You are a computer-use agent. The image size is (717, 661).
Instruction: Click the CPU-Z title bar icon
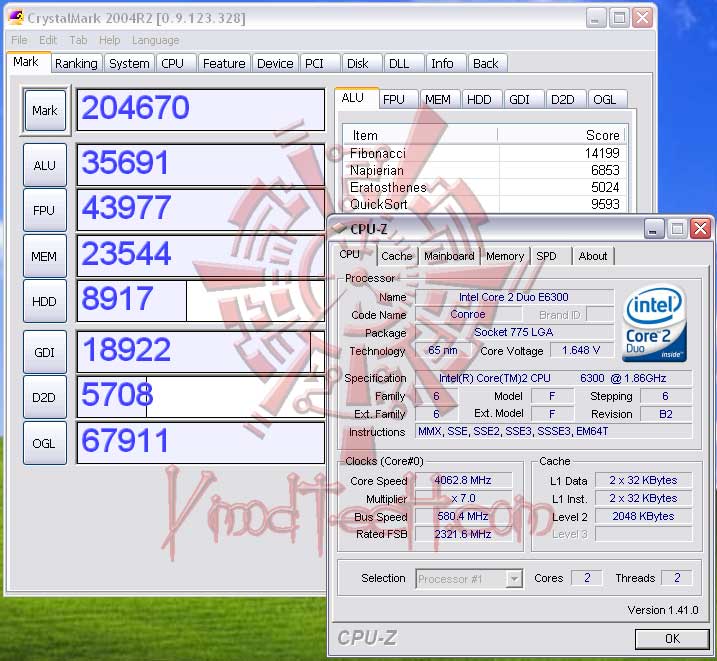pyautogui.click(x=339, y=228)
